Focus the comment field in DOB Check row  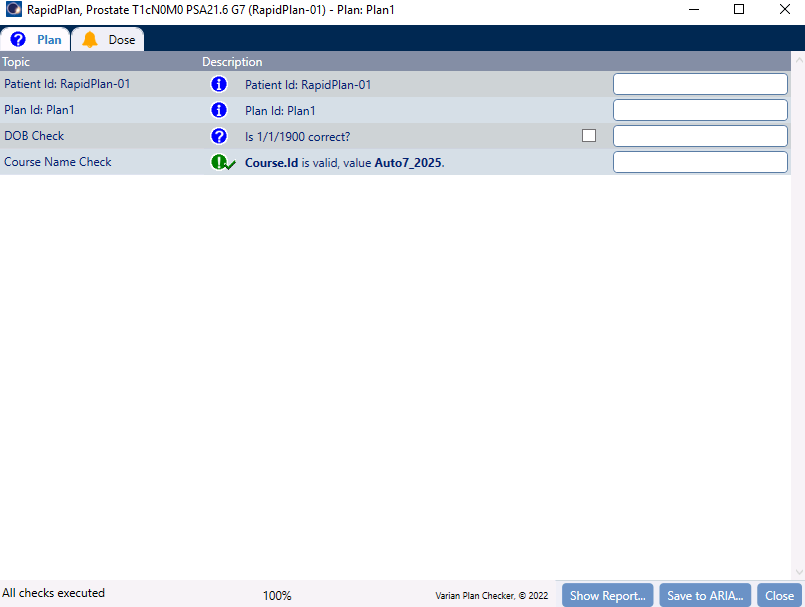[700, 136]
